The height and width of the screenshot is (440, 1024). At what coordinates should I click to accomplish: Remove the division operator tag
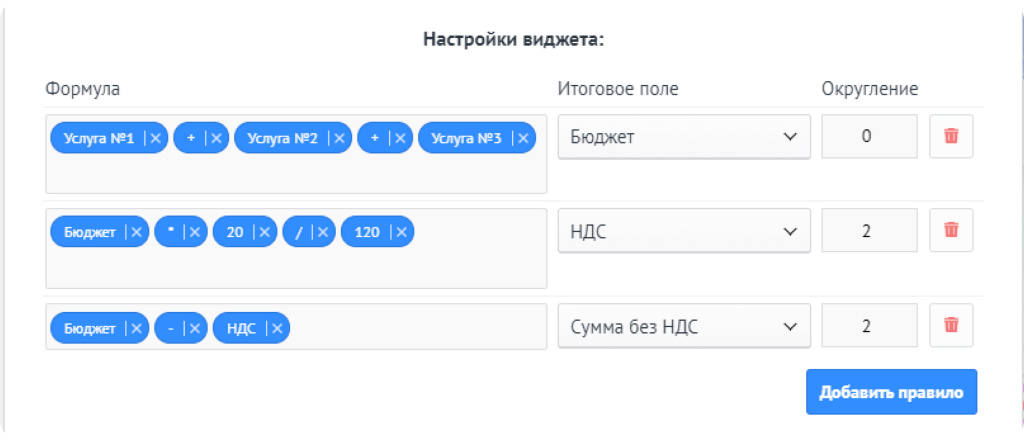[x=322, y=232]
